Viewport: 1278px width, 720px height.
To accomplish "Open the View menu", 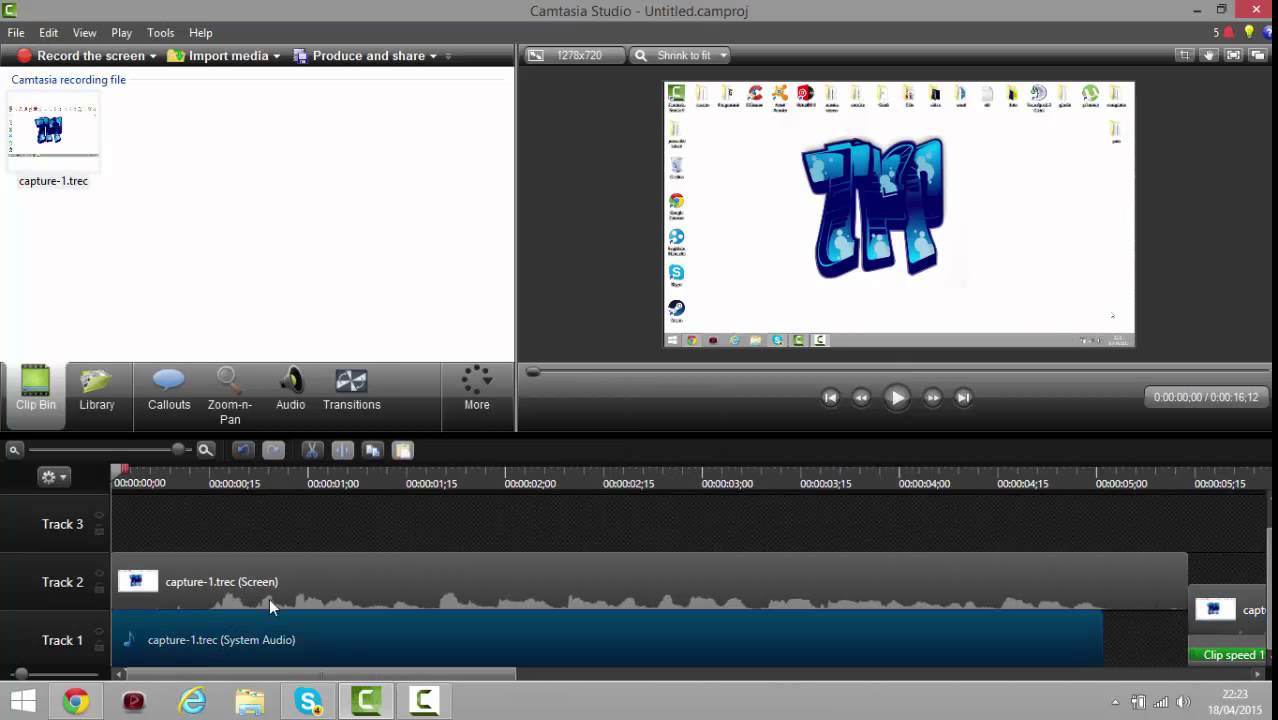I will pyautogui.click(x=84, y=32).
